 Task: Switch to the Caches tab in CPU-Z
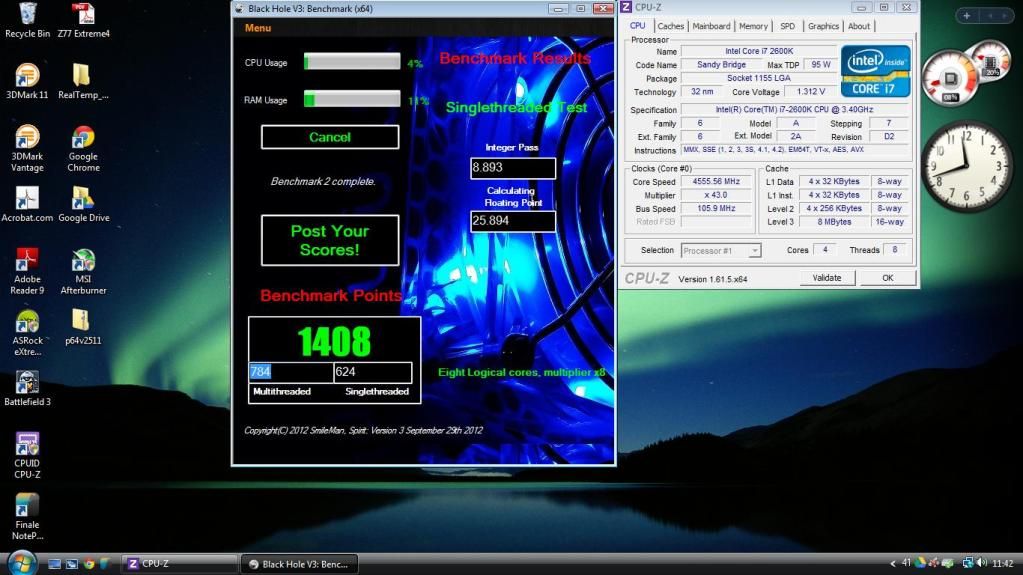coord(671,26)
